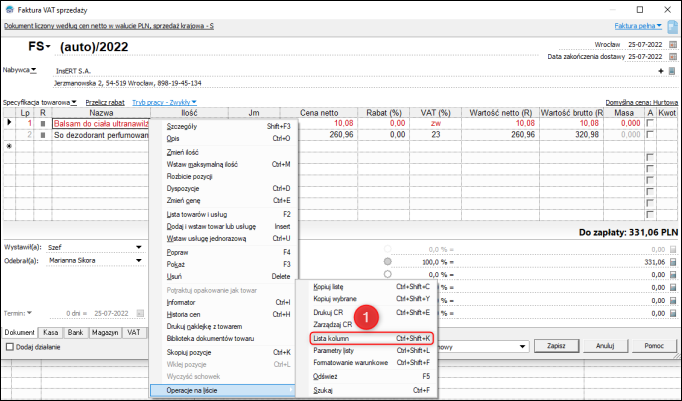
Task: Enable the Dodaj działanie checkbox
Action: point(9,346)
